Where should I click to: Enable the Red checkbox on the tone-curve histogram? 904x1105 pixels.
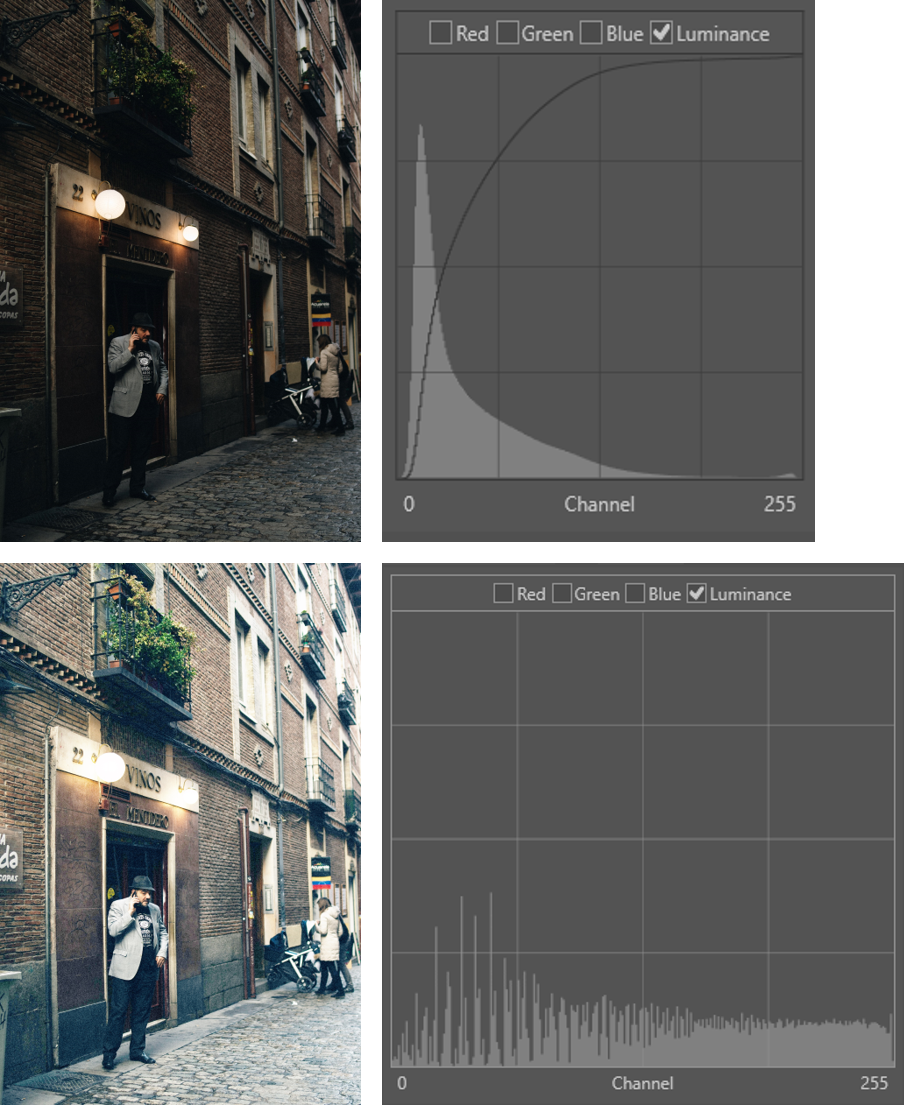pyautogui.click(x=440, y=33)
